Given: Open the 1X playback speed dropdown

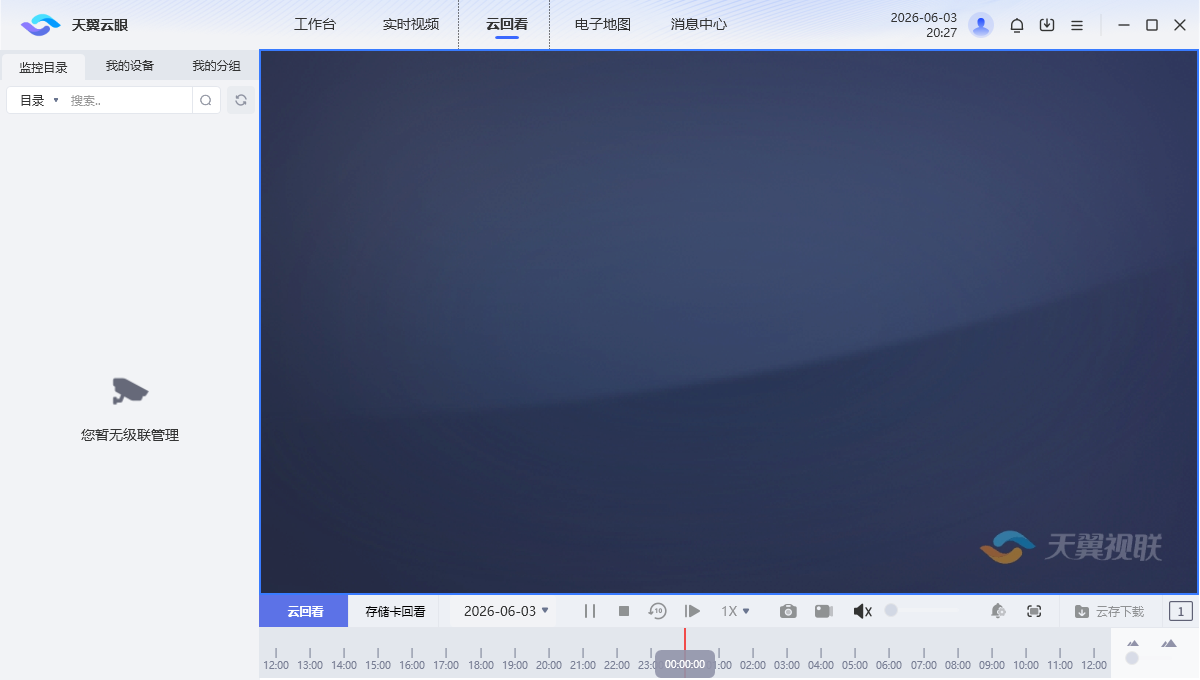Looking at the screenshot, I should (x=735, y=611).
